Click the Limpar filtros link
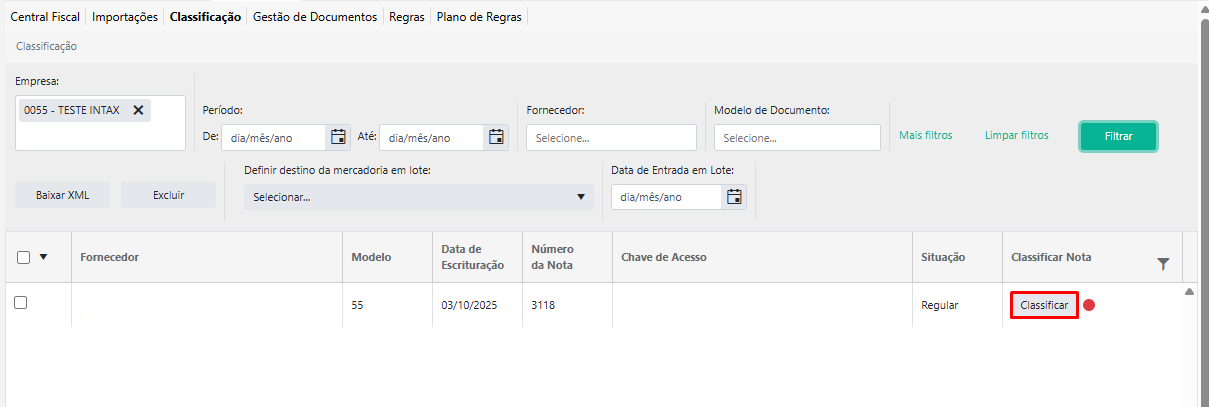 [x=1016, y=135]
